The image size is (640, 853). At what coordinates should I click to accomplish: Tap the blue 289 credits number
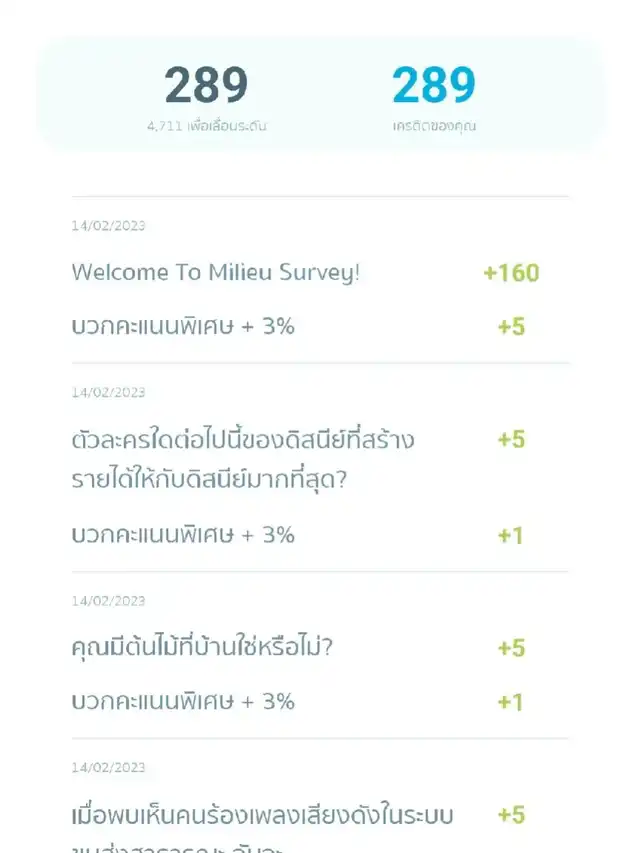click(x=433, y=86)
